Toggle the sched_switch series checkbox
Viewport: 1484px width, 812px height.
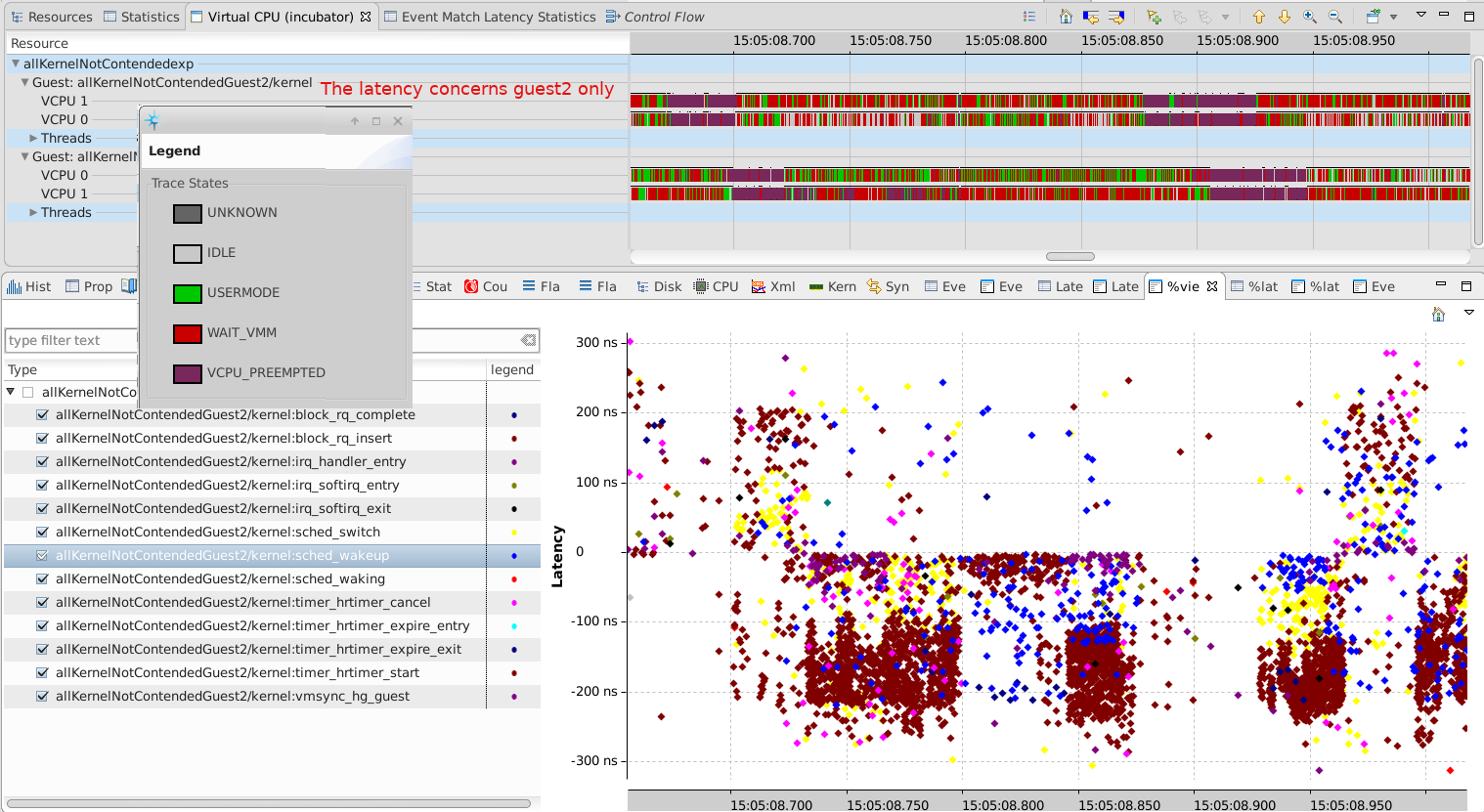[x=42, y=532]
